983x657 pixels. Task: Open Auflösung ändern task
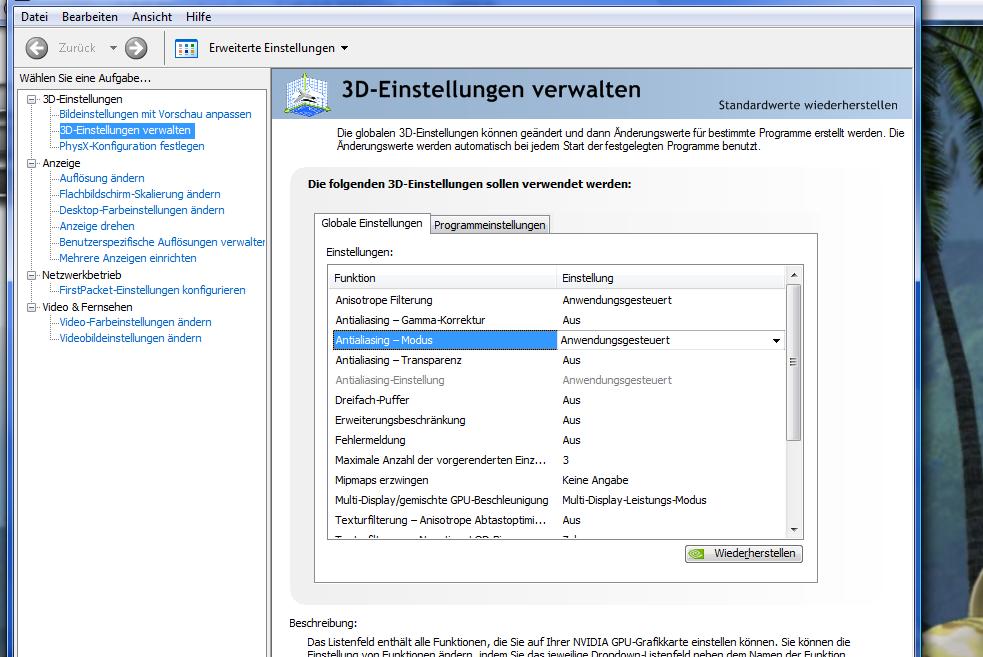(102, 178)
